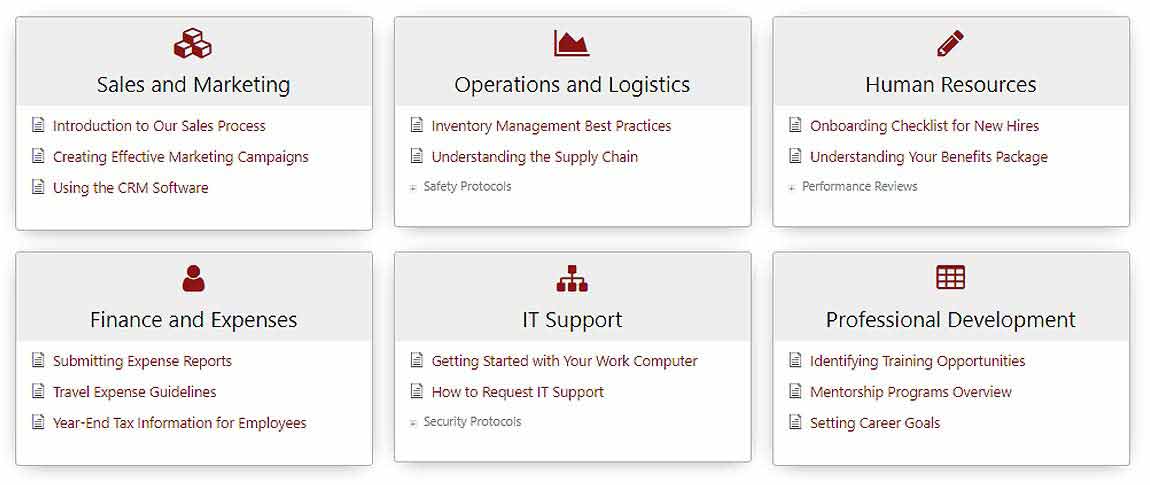
Task: Click the pencil icon above Human Resources
Action: (x=950, y=44)
